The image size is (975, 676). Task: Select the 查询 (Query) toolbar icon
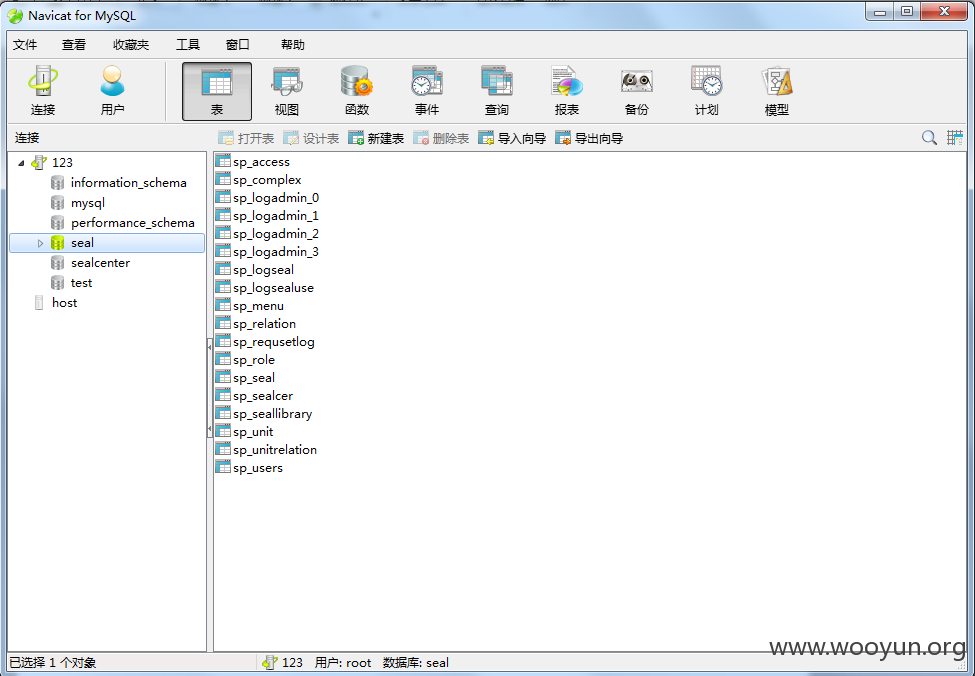point(497,91)
